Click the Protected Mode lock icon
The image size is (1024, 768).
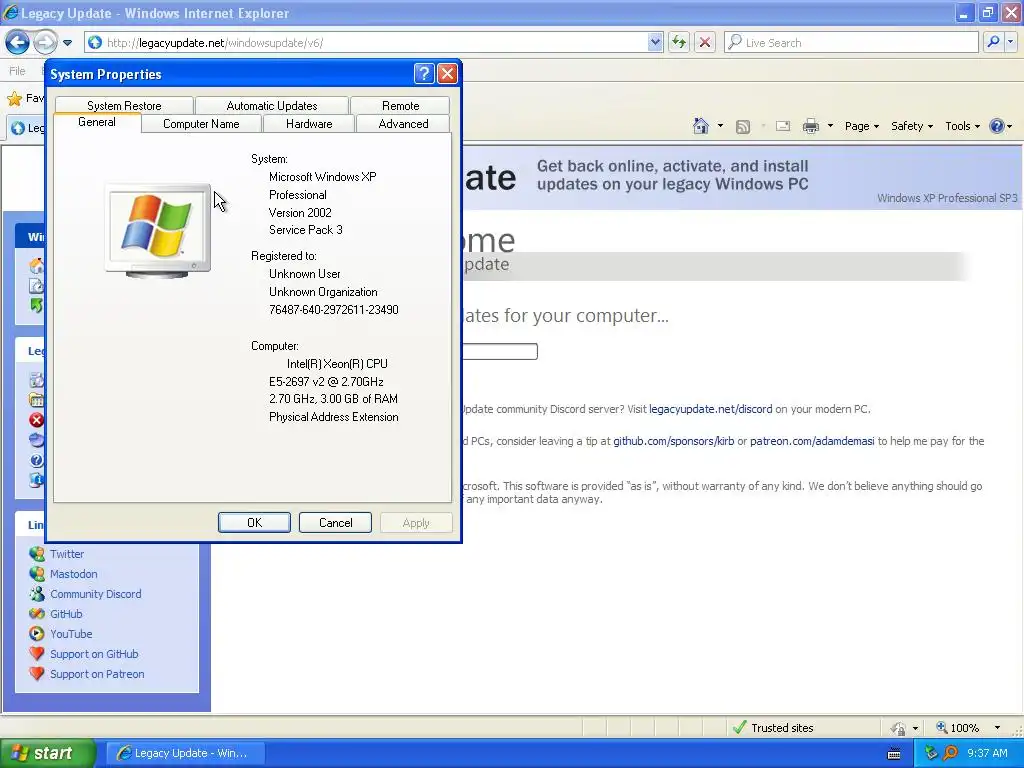click(899, 728)
